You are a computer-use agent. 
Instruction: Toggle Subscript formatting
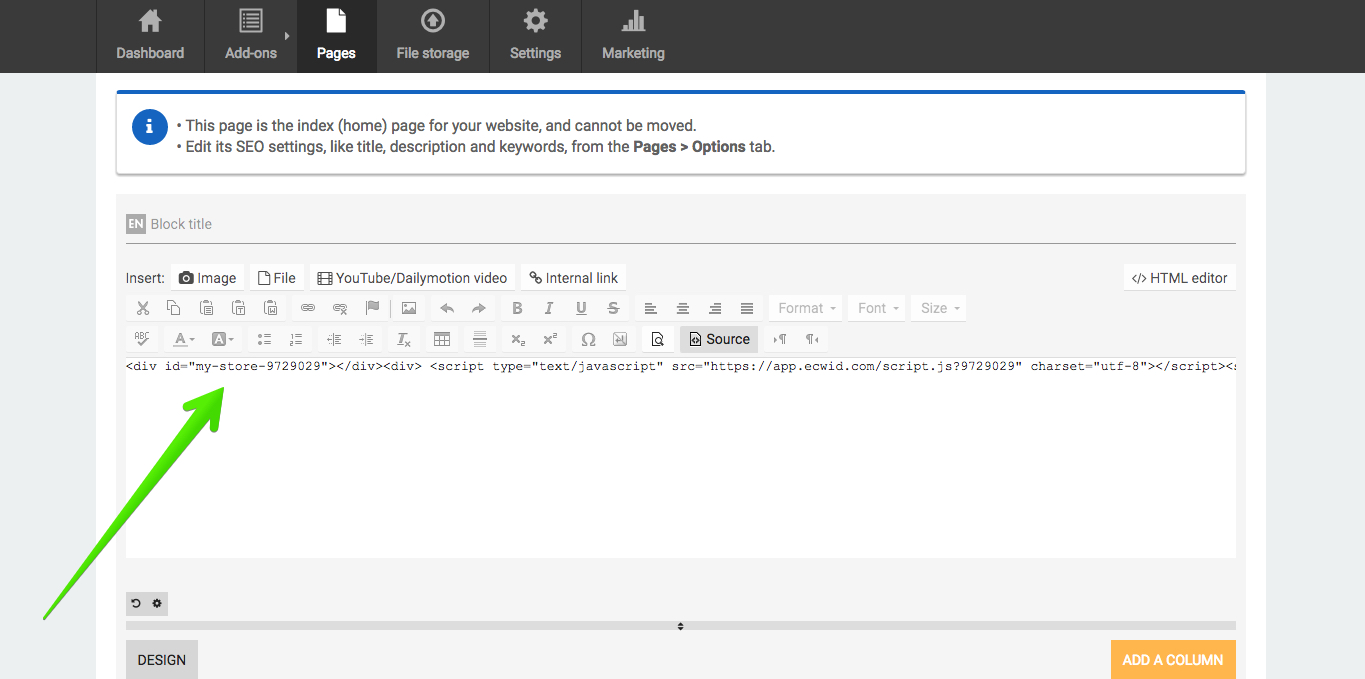[x=518, y=339]
